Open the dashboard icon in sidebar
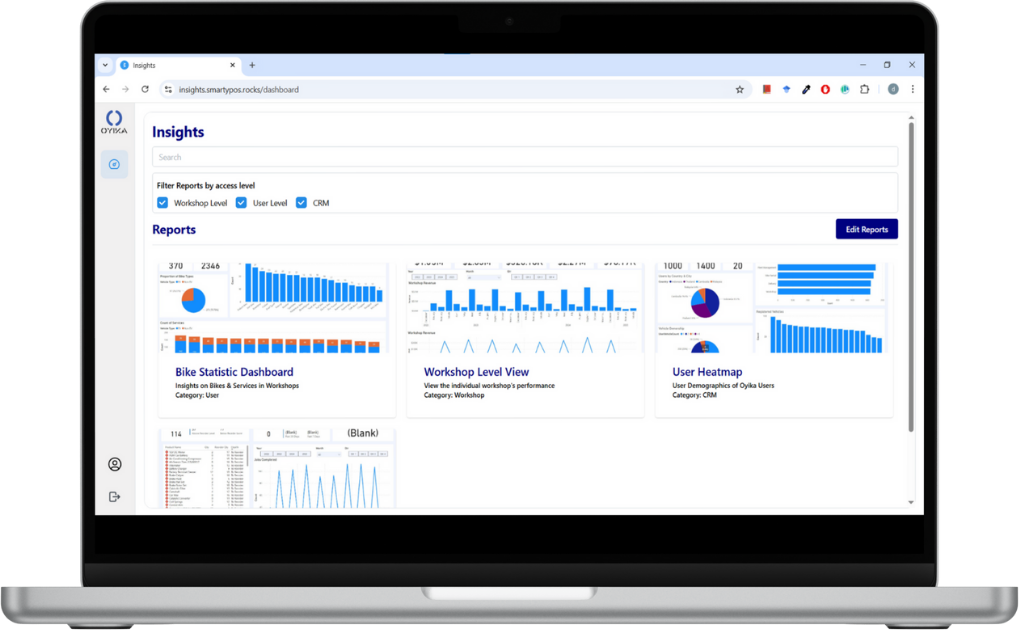The height and width of the screenshot is (630, 1019). click(114, 164)
